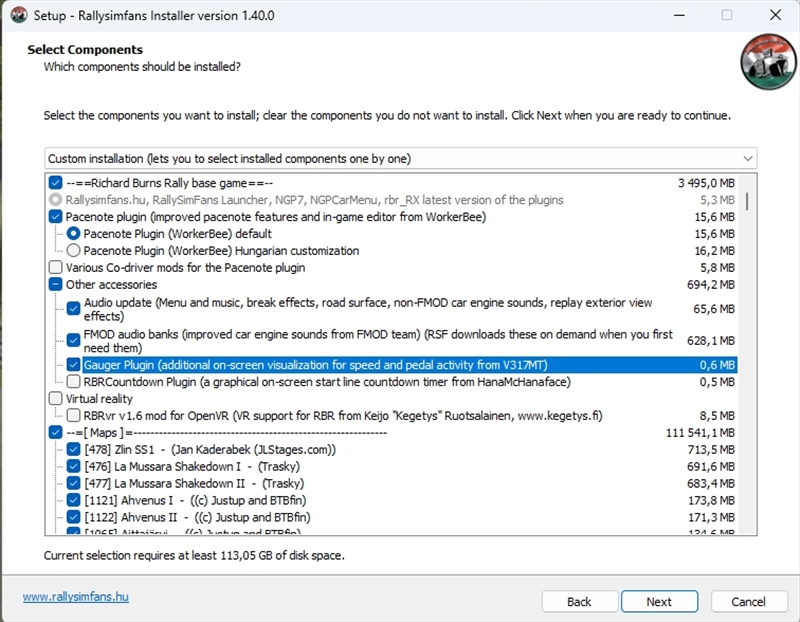
Task: Enable RBRvr 1.6 mod for OpenVR
Action: pos(73,415)
